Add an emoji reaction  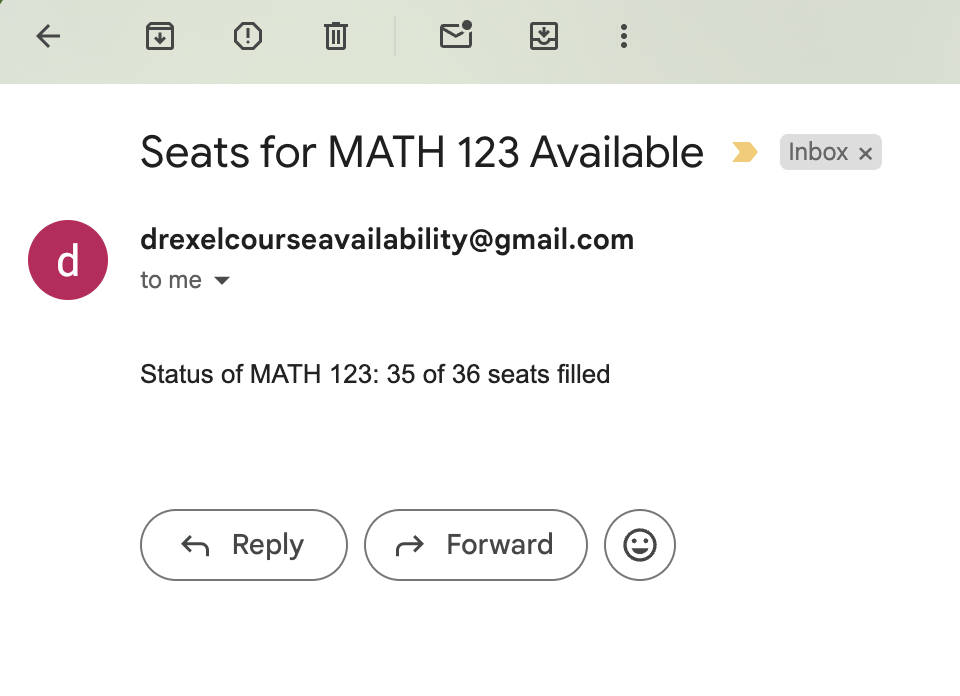[x=640, y=545]
